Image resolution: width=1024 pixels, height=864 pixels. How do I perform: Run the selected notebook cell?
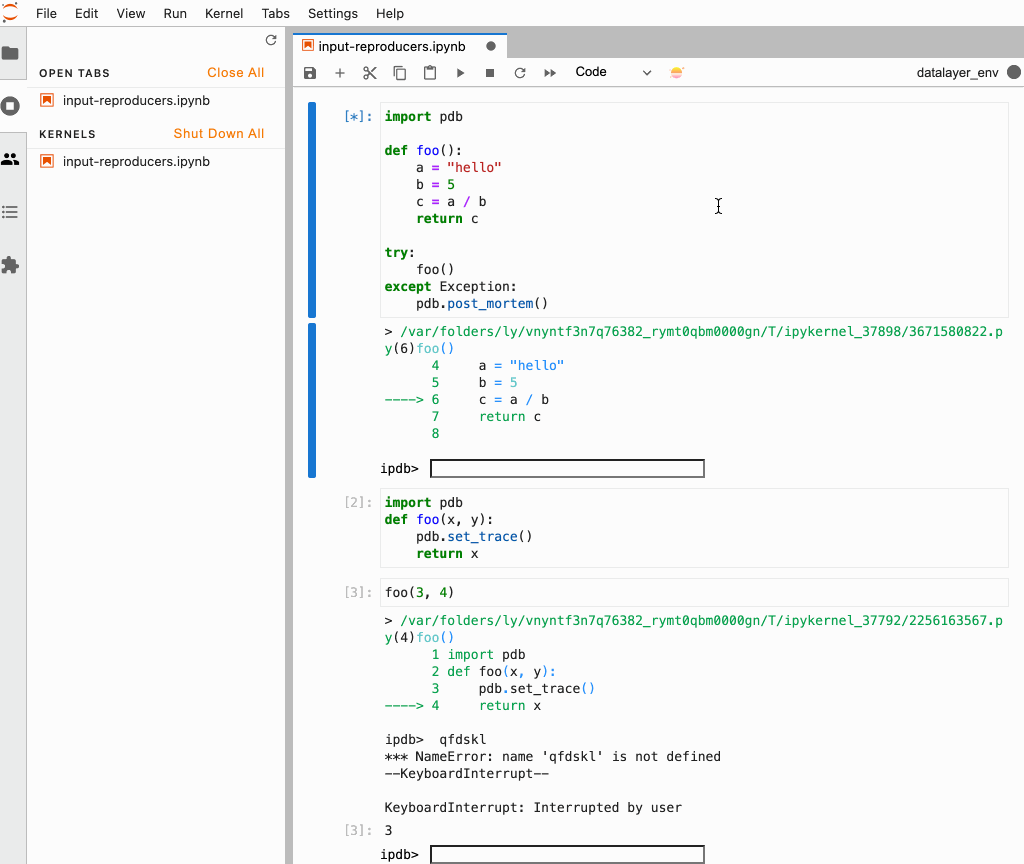pyautogui.click(x=459, y=72)
